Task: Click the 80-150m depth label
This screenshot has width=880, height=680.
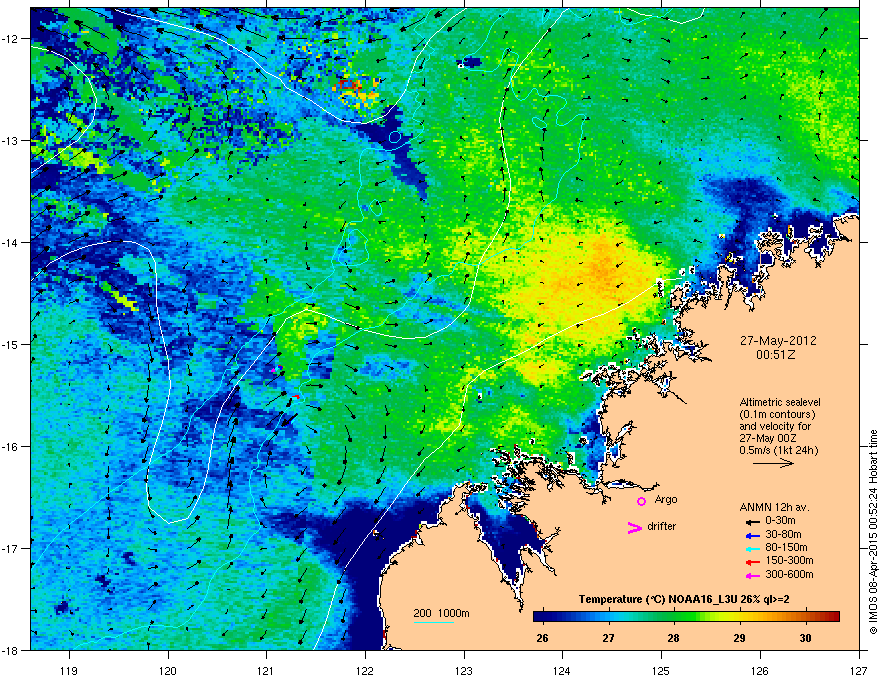Action: pos(786,548)
